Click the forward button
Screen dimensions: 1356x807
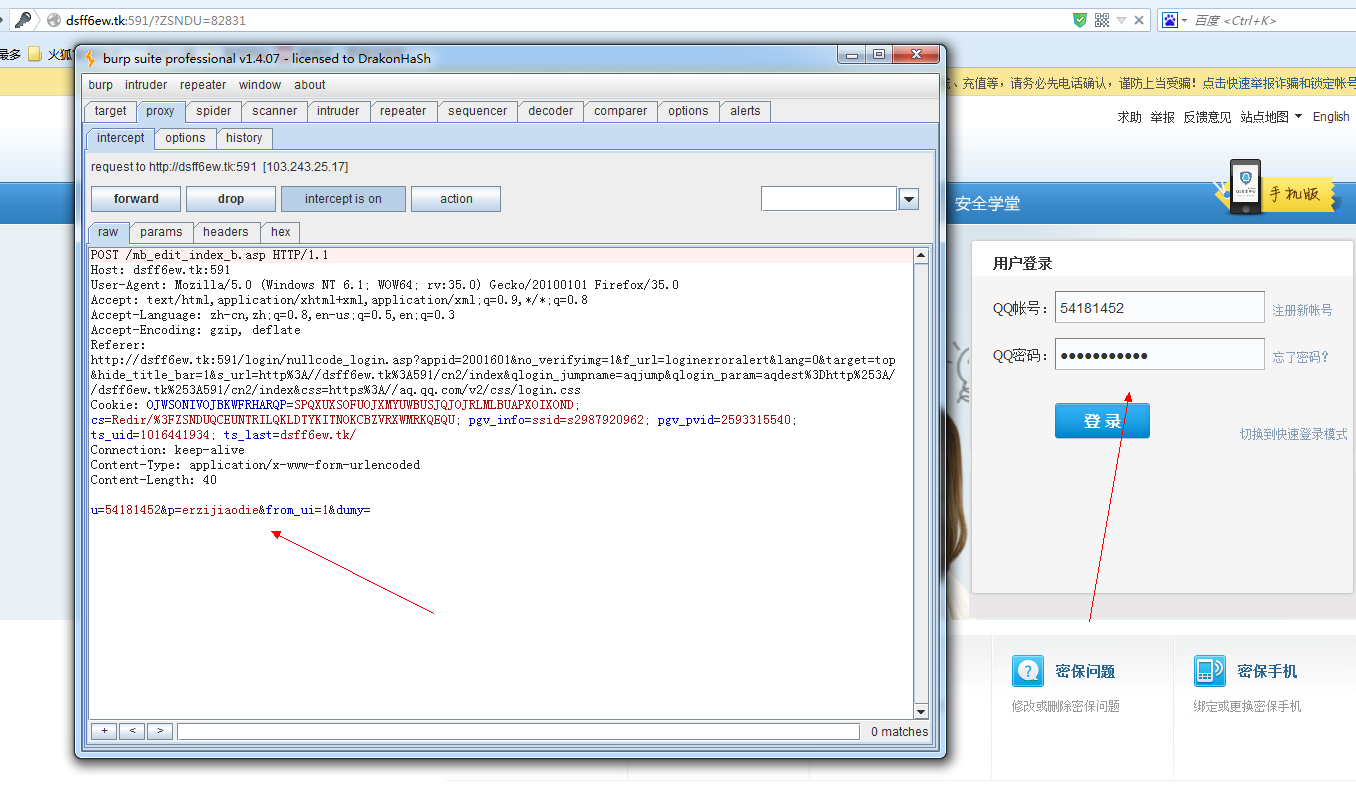click(x=136, y=199)
